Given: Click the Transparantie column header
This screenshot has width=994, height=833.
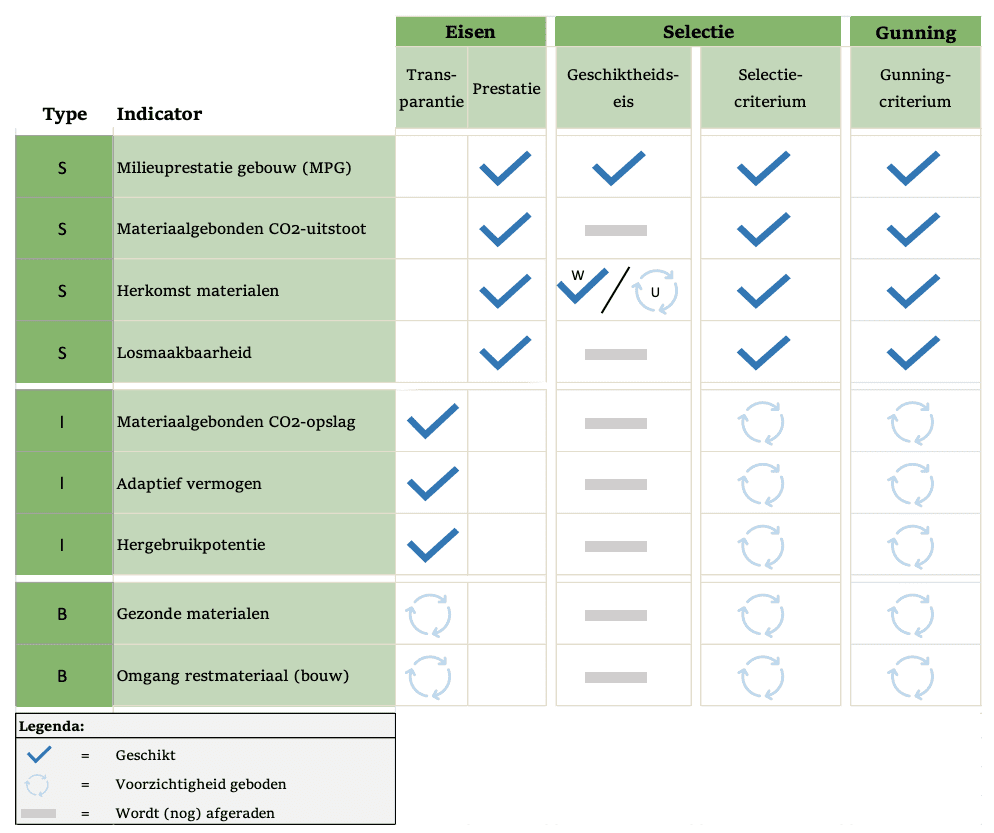Looking at the screenshot, I should [x=432, y=88].
